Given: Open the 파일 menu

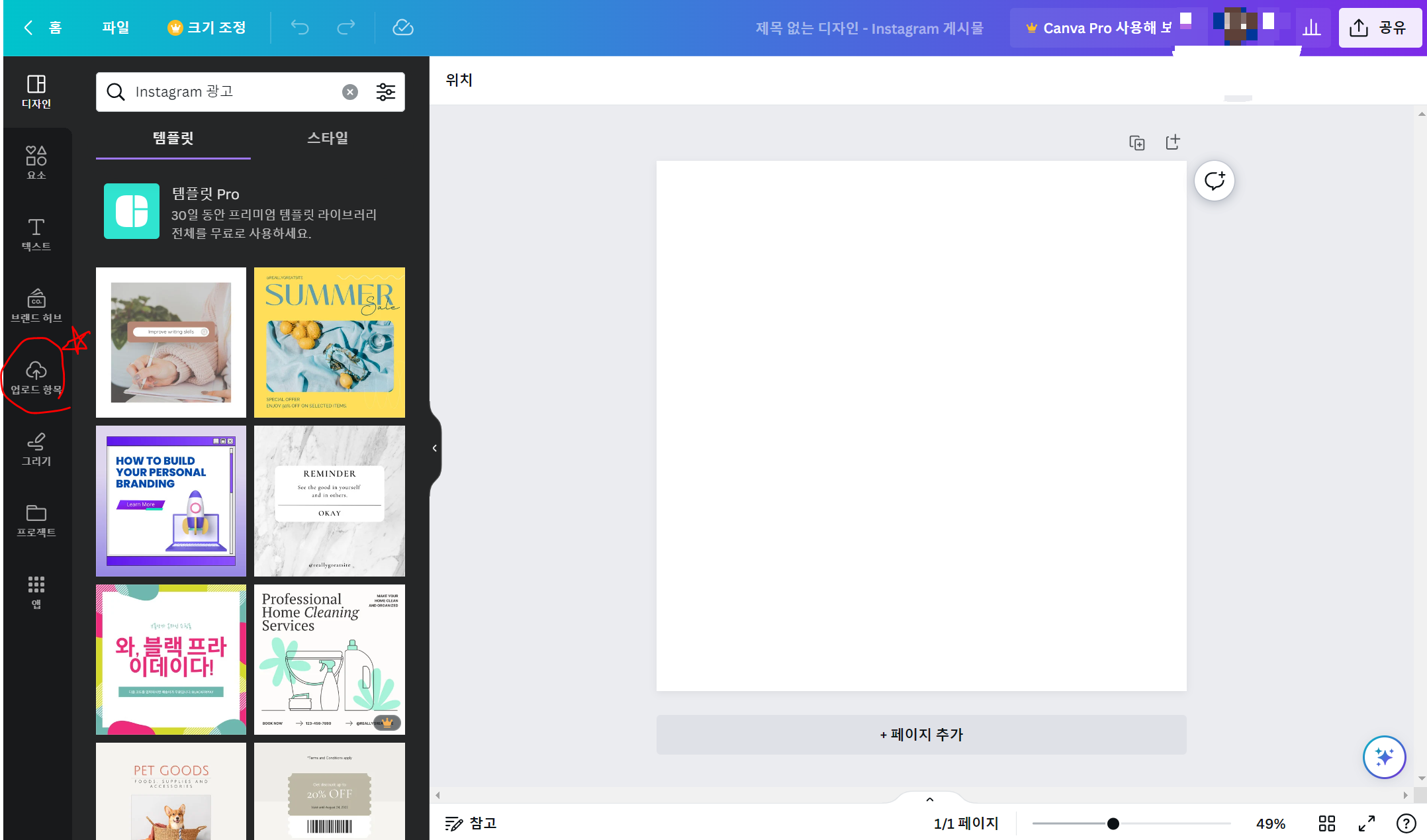Looking at the screenshot, I should point(116,27).
